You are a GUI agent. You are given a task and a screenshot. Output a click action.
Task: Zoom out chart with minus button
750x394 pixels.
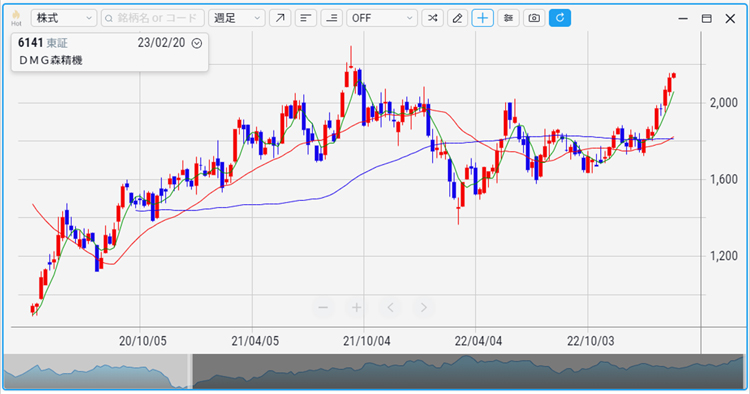click(x=323, y=307)
